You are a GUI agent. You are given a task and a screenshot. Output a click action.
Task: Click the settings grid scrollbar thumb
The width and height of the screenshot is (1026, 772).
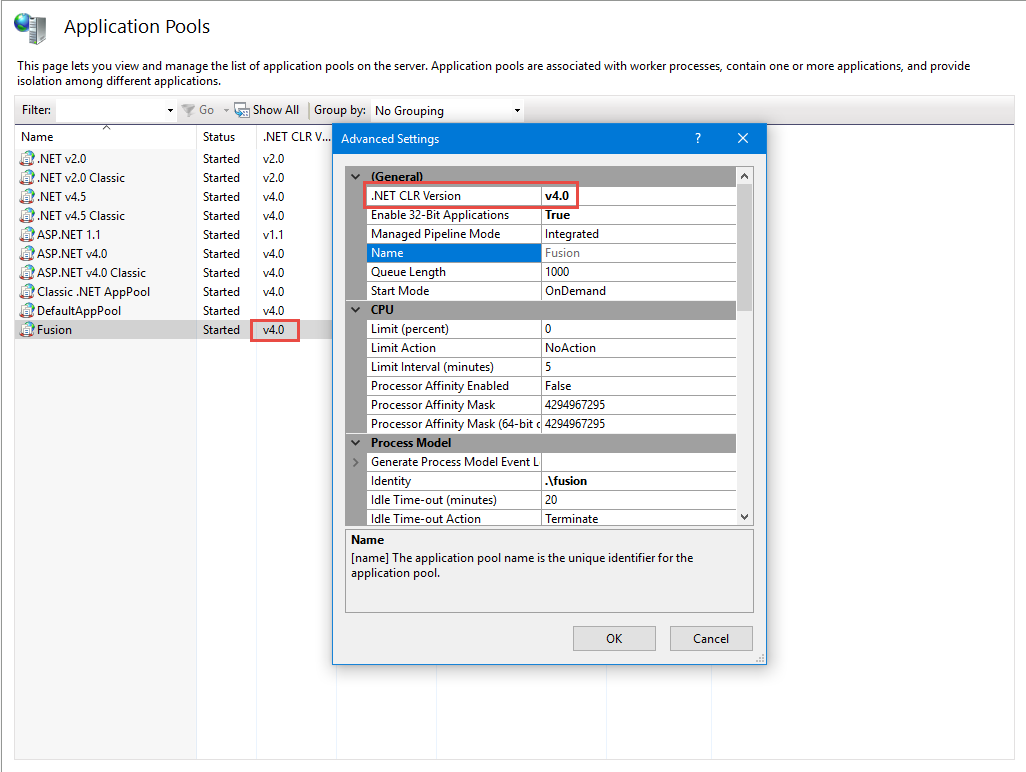pos(744,247)
